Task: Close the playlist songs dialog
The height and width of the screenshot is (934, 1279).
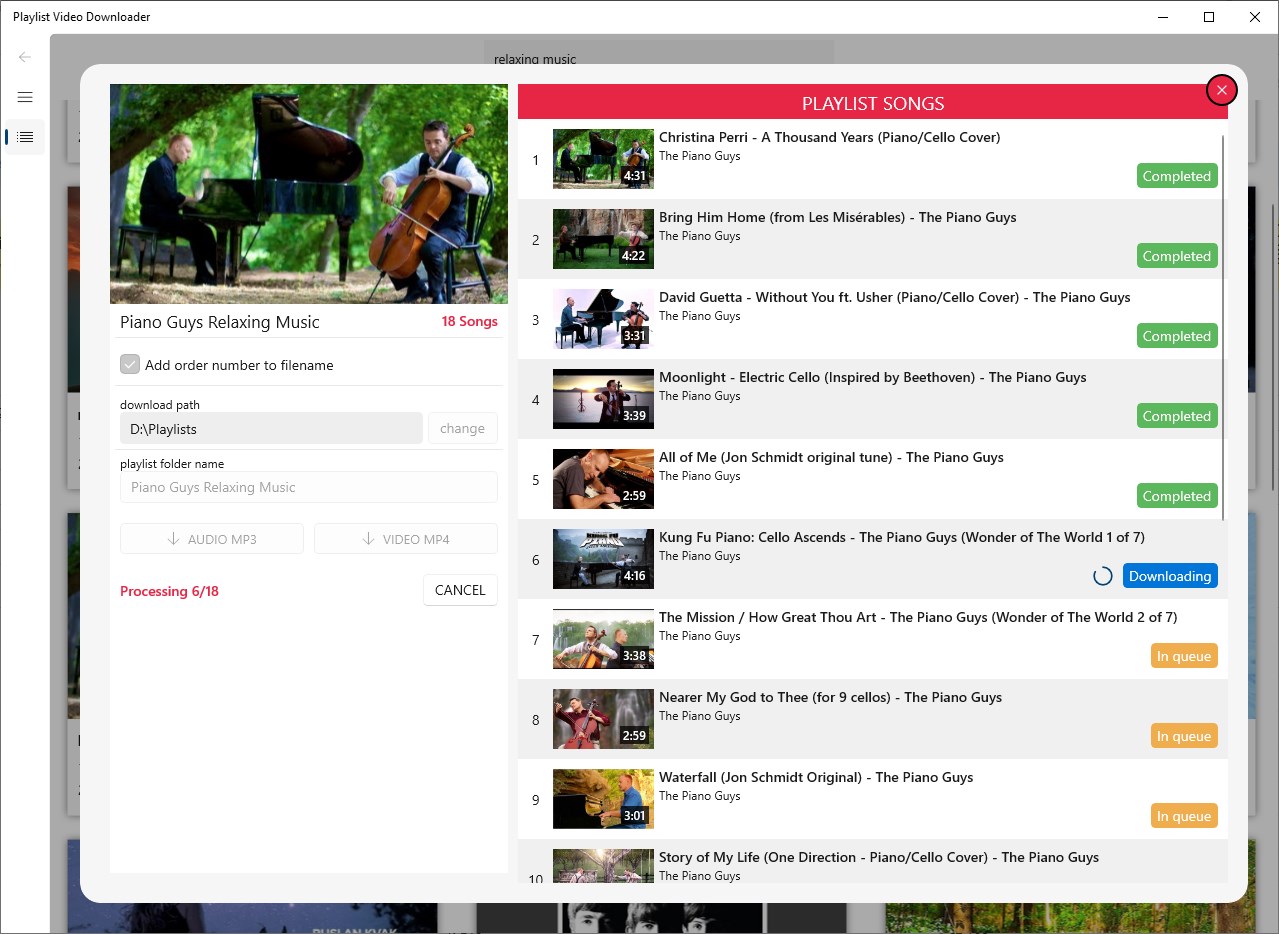Action: pos(1221,90)
